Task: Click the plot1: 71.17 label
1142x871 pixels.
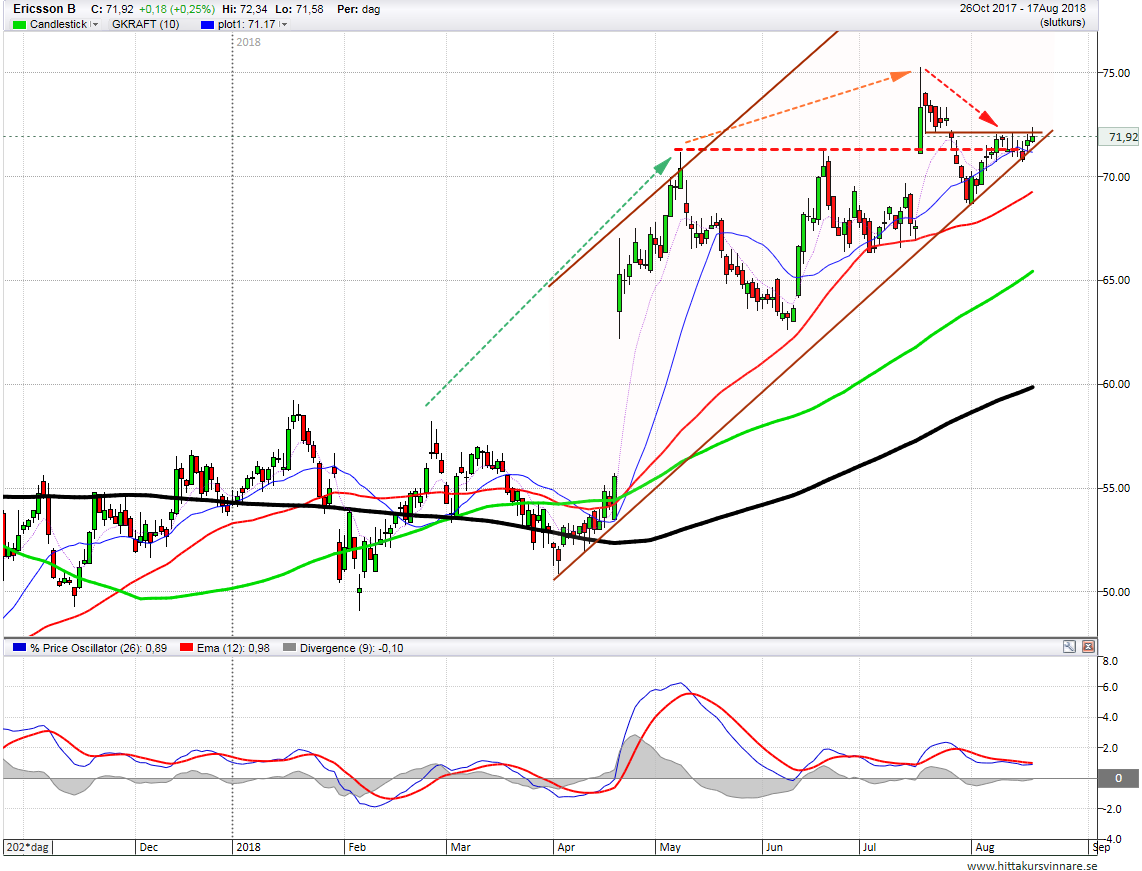Action: 247,25
